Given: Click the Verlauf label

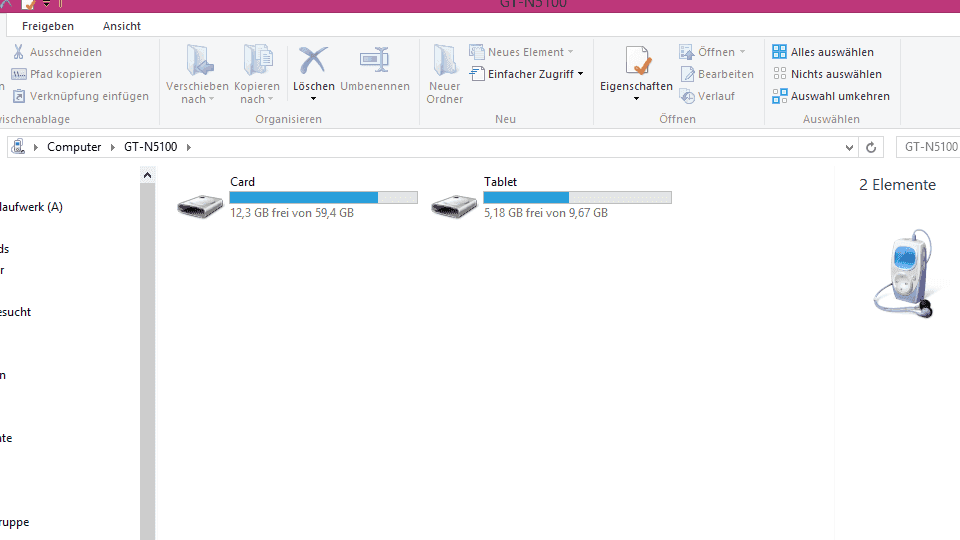Looking at the screenshot, I should pos(716,96).
